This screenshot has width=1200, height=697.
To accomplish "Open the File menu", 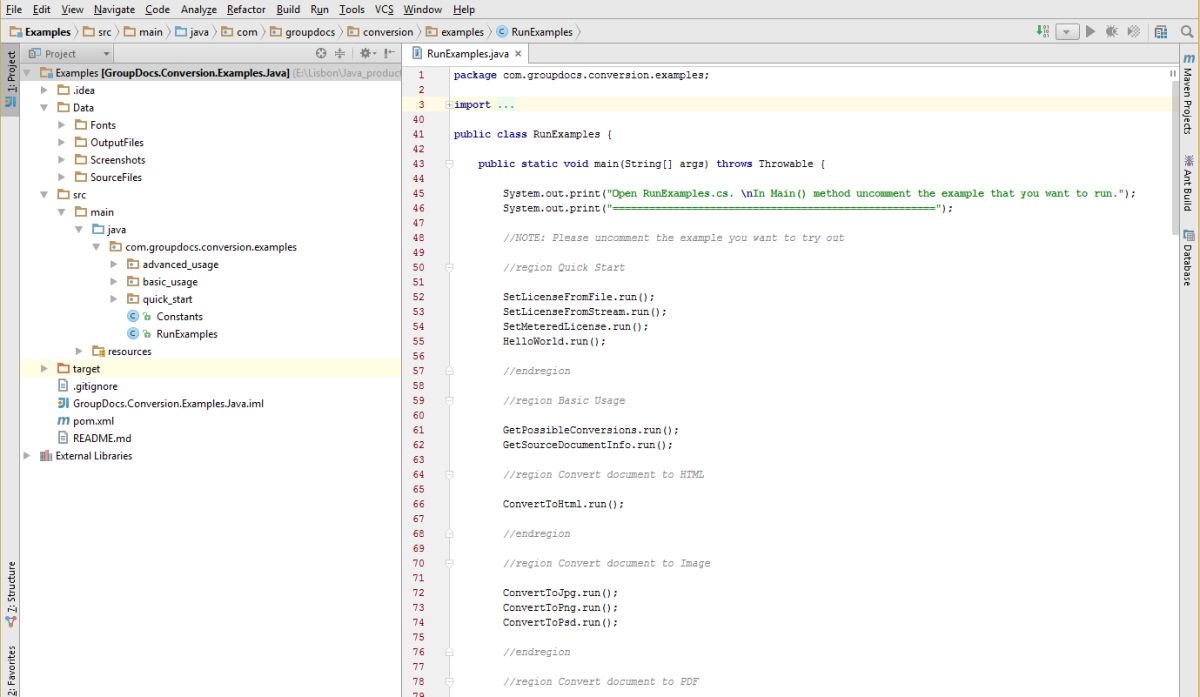I will tap(14, 9).
